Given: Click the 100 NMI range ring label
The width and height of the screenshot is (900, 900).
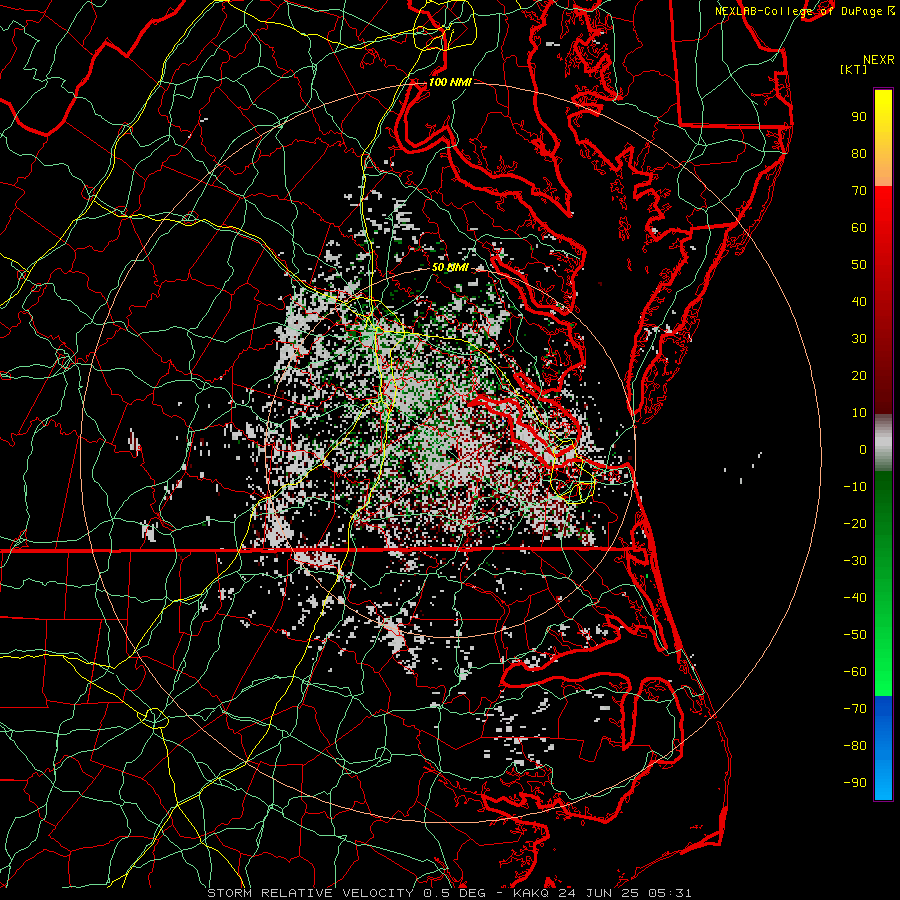Looking at the screenshot, I should [450, 82].
